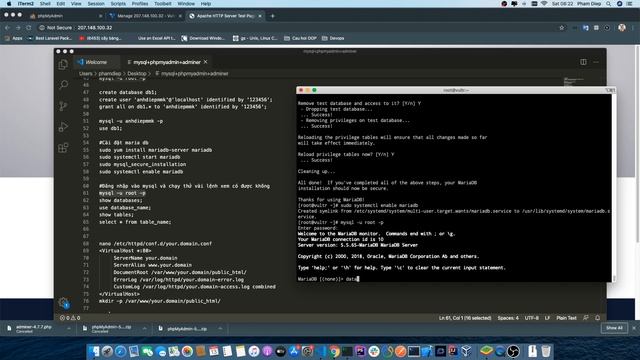Switch to the Welcome tab in VS Code
640x360 pixels.
click(x=96, y=62)
